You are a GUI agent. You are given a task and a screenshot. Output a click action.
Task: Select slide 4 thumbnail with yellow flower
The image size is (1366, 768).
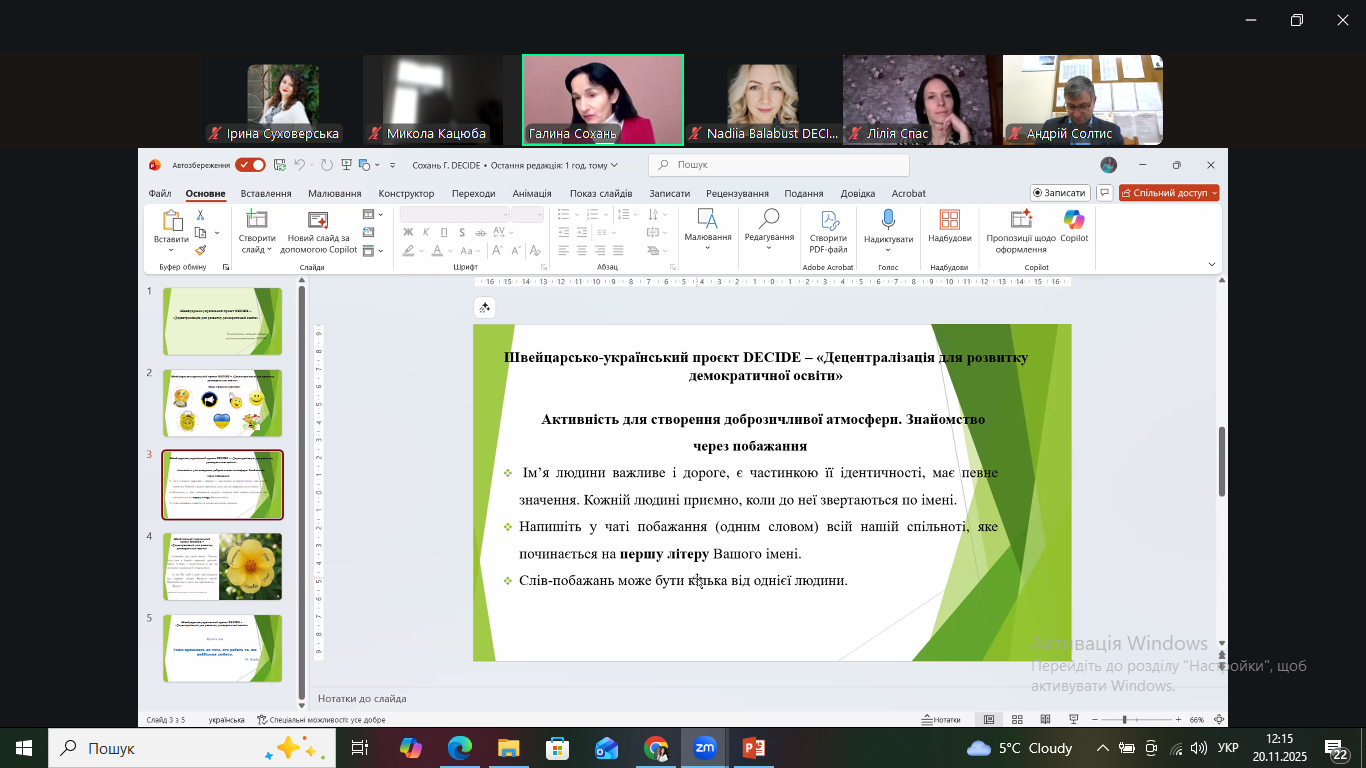(x=223, y=567)
